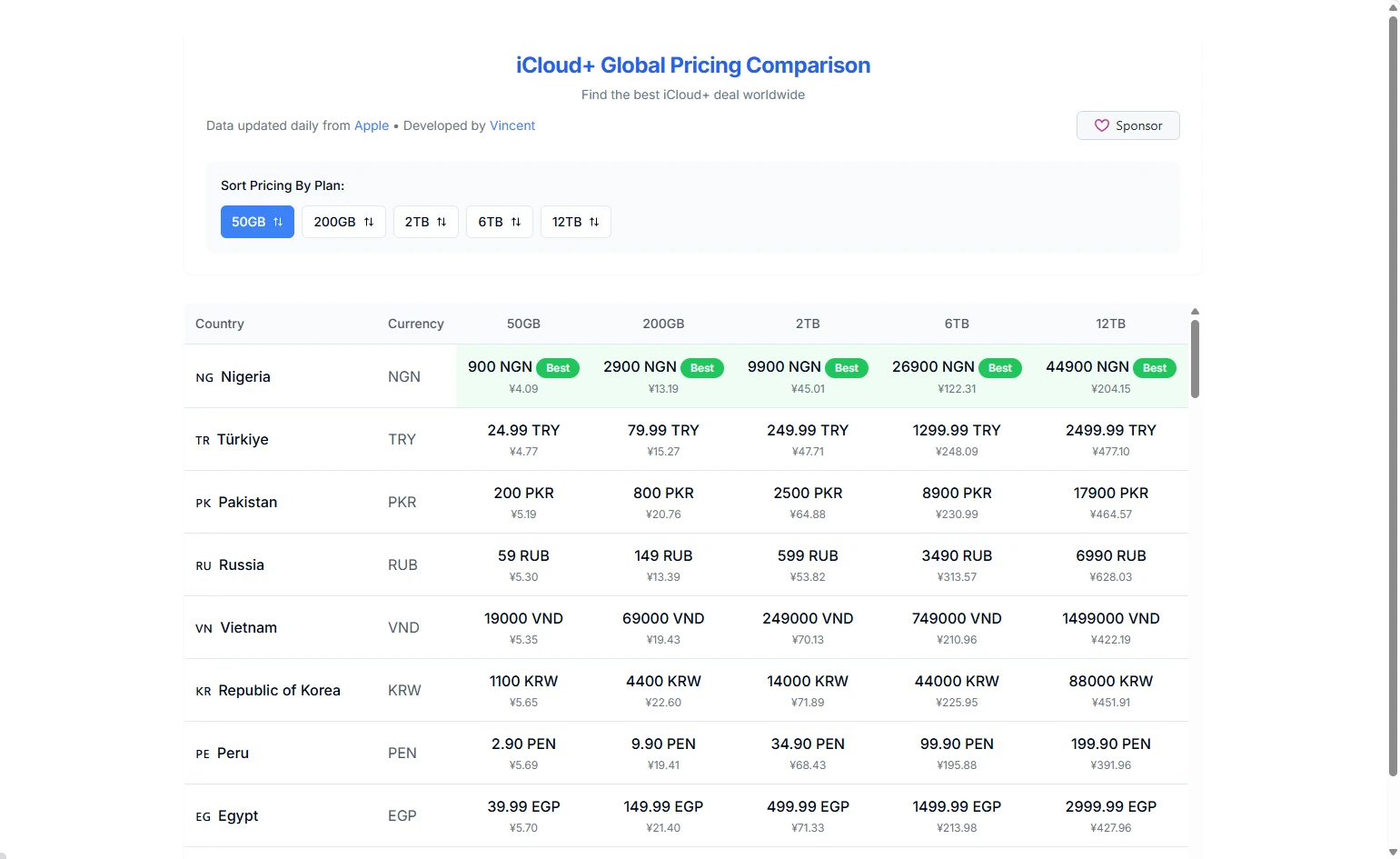Click sort arrows icon on 12TB button
The height and width of the screenshot is (859, 1400).
594,222
